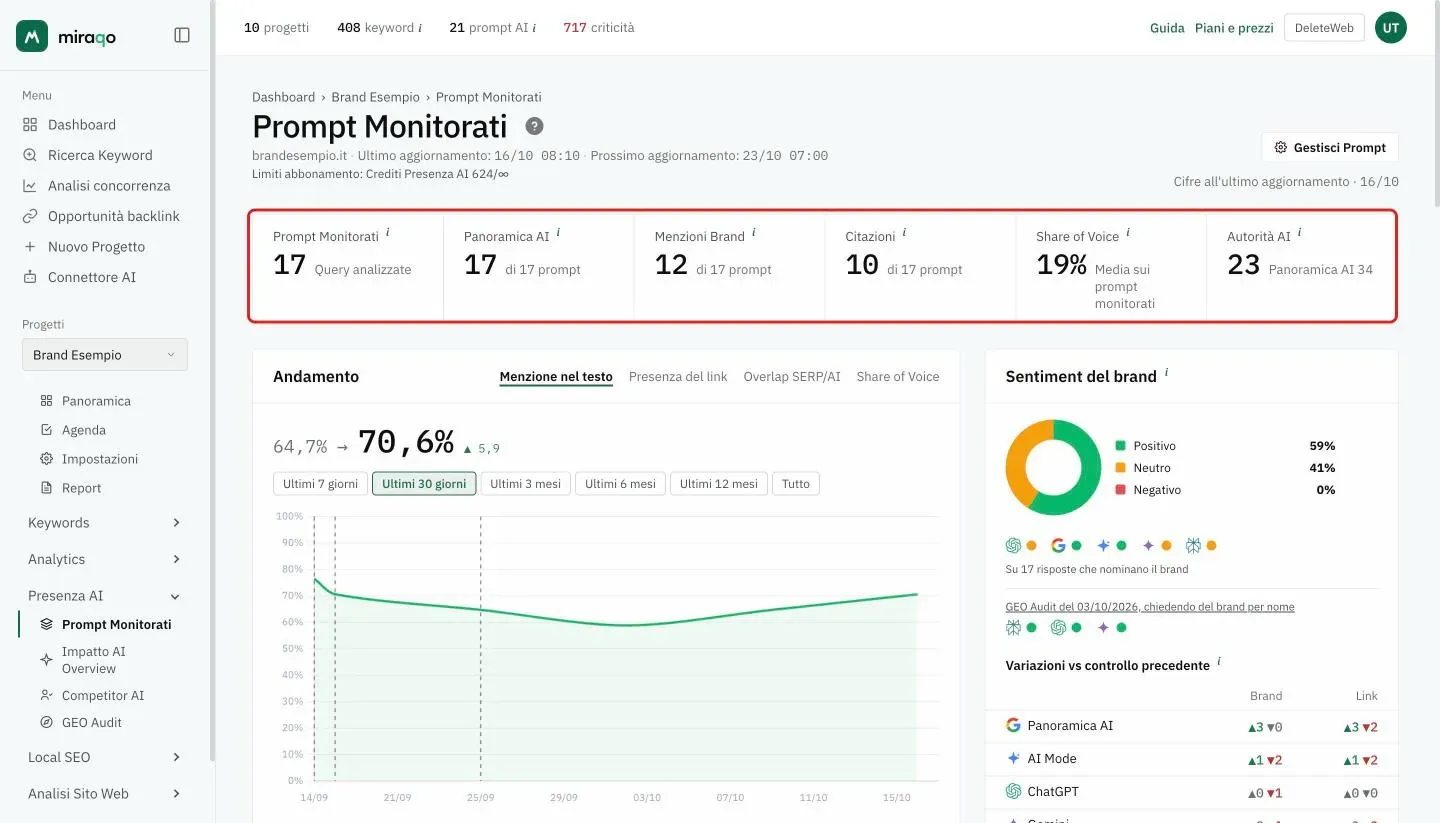Expand the Keywords sidebar section
The height and width of the screenshot is (823, 1440).
[x=104, y=523]
